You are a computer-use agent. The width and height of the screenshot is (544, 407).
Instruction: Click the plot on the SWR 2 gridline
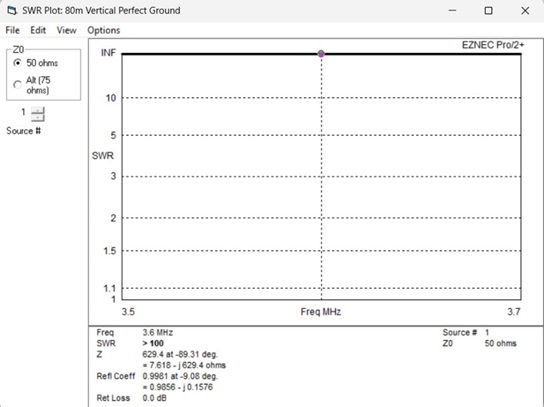(x=321, y=218)
